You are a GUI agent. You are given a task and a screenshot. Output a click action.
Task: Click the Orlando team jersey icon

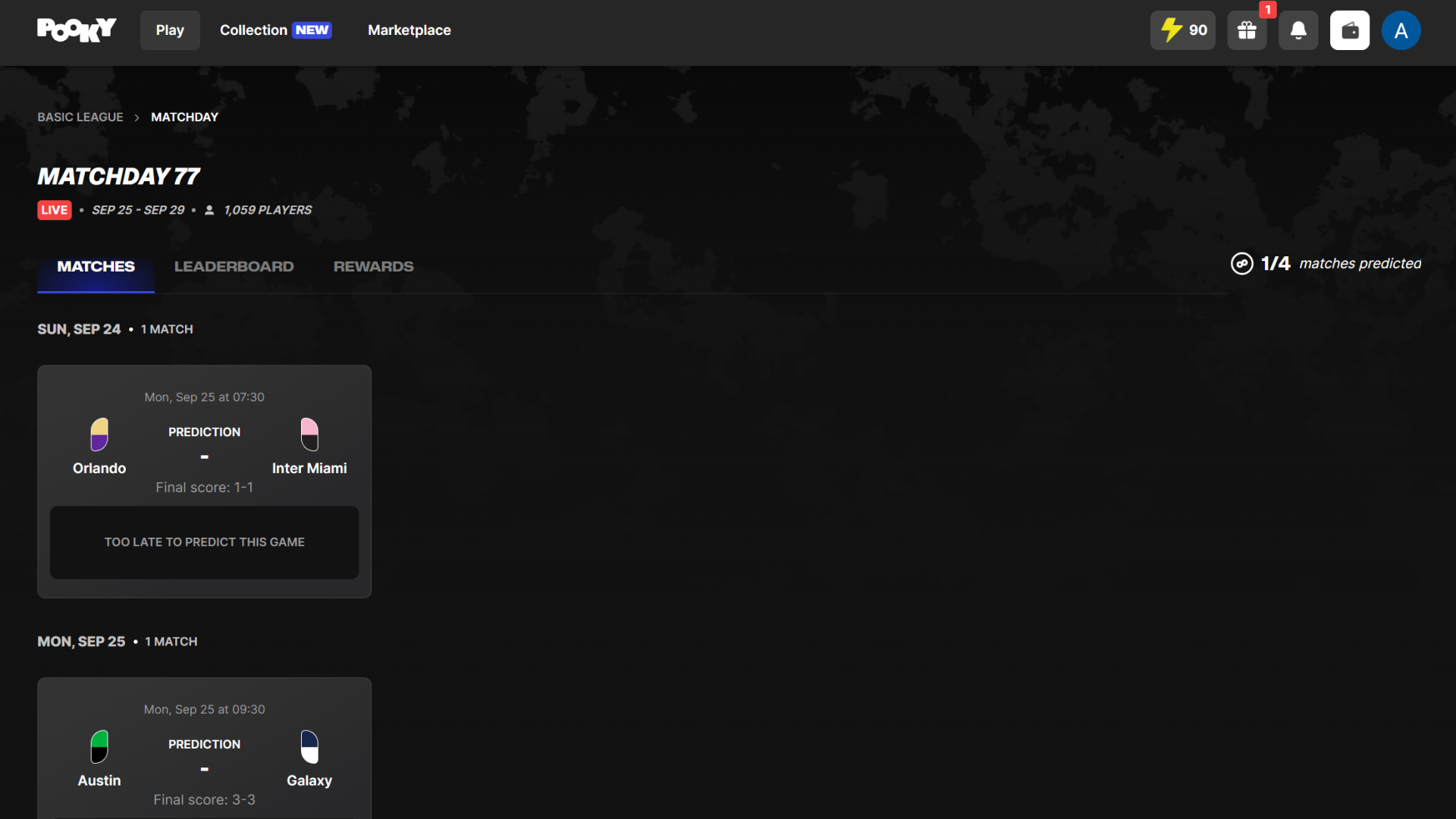coord(99,435)
